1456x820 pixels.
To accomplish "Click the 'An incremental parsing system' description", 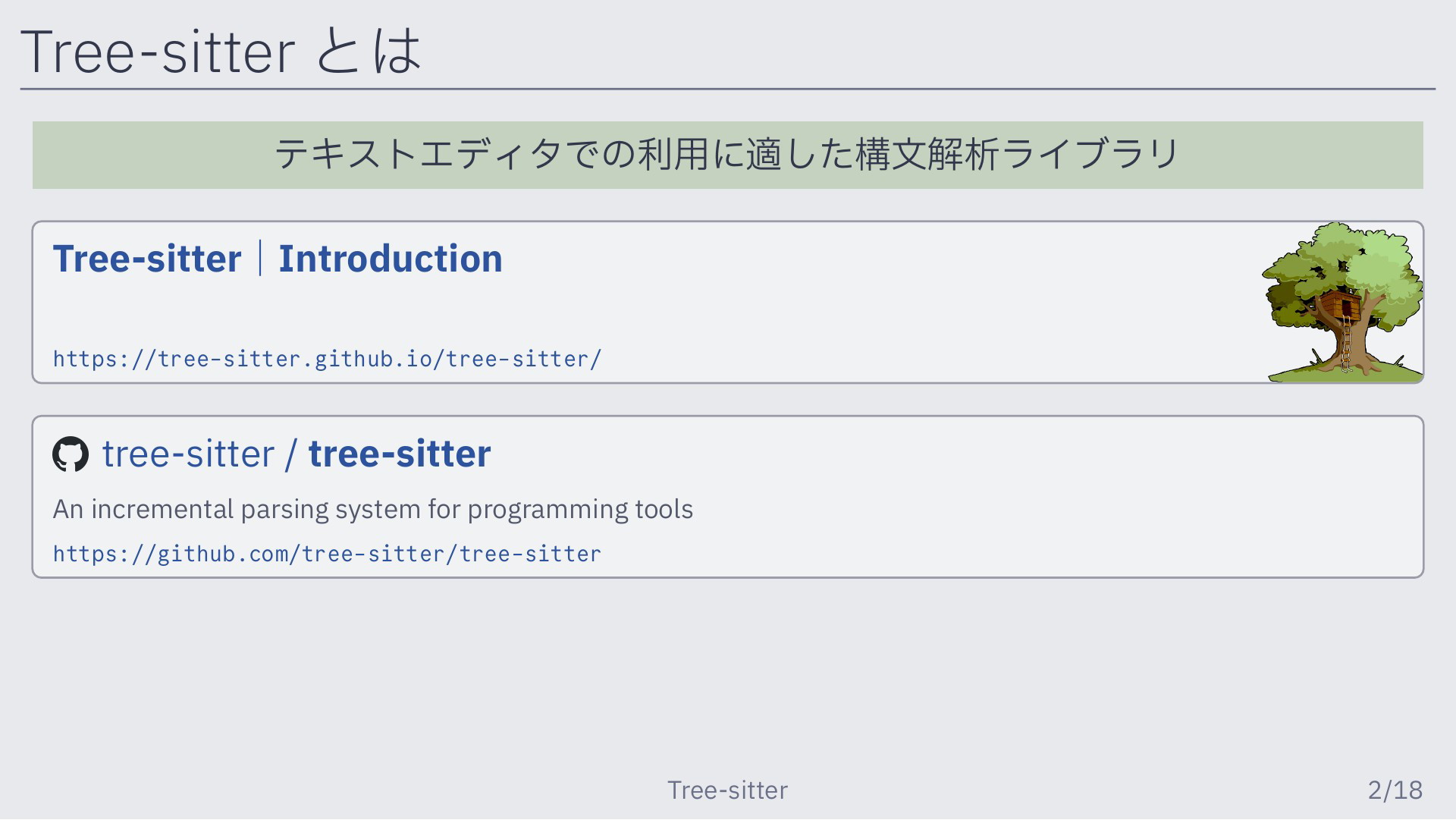I will [373, 509].
